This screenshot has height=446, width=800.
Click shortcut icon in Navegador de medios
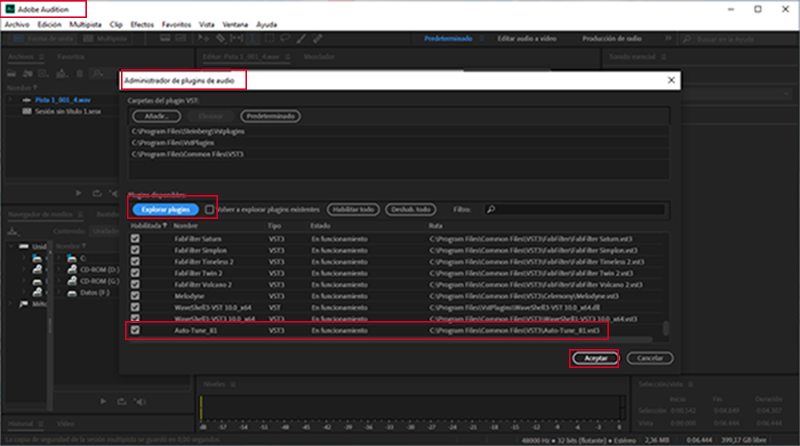[12, 232]
